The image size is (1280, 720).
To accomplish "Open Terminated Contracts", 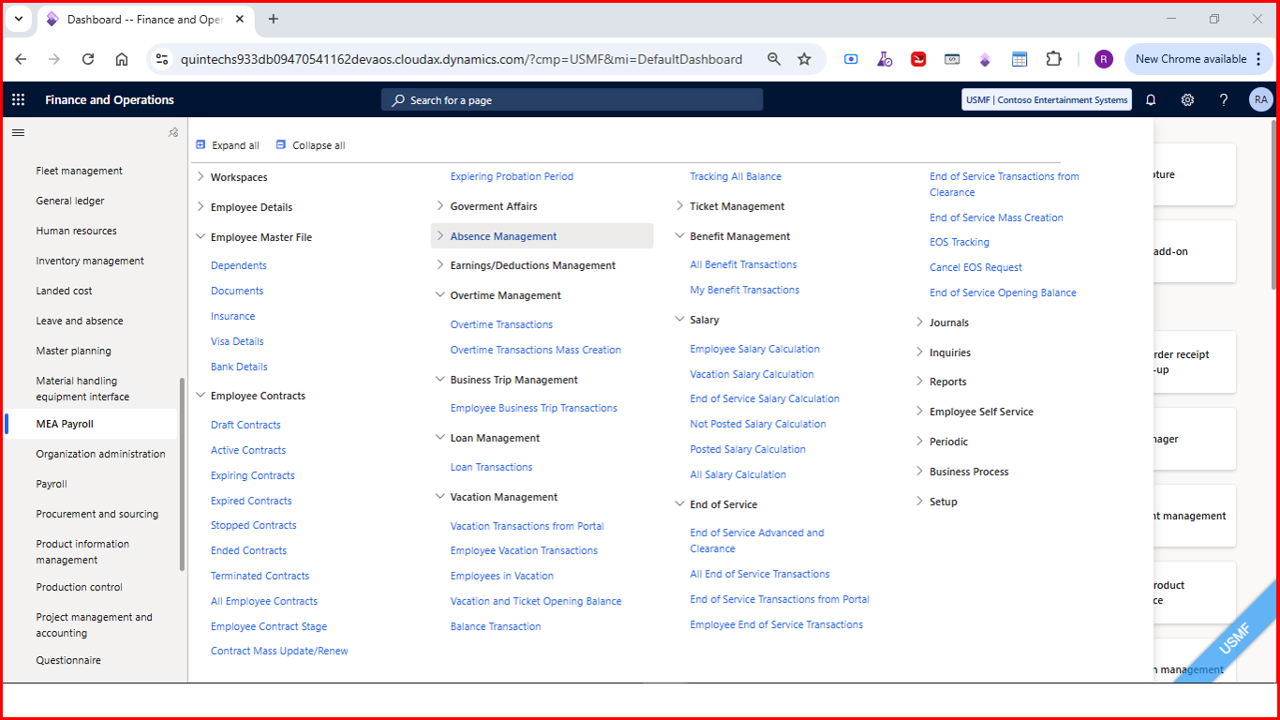I will pos(260,575).
